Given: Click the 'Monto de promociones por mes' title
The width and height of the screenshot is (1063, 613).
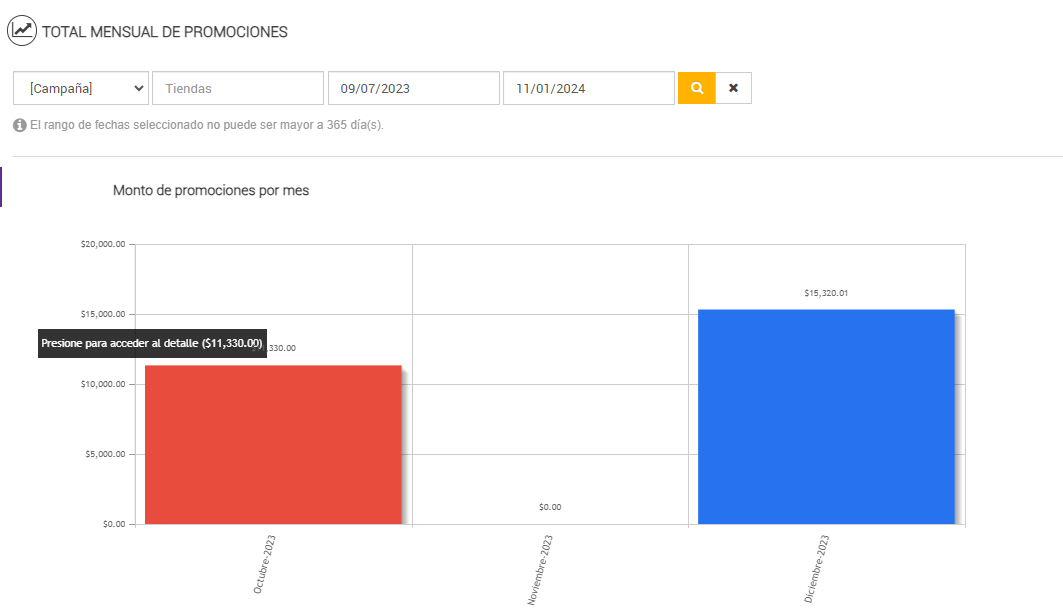Looking at the screenshot, I should (211, 191).
